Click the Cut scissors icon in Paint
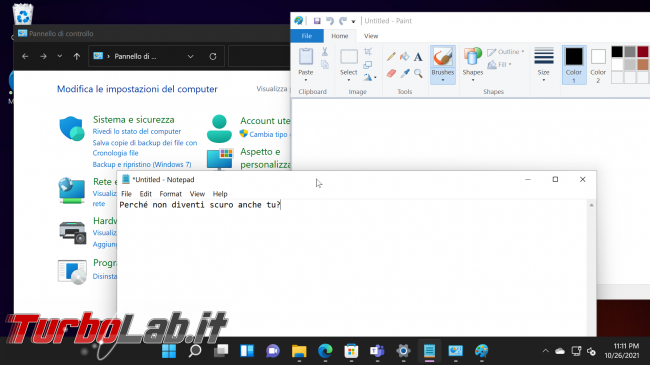 [325, 52]
